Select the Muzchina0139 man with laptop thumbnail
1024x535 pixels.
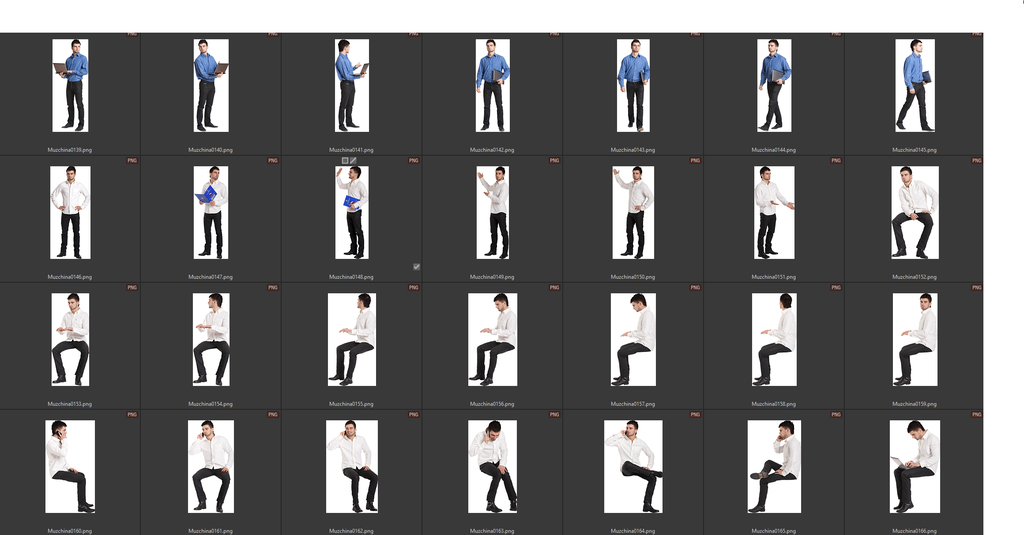tap(70, 85)
